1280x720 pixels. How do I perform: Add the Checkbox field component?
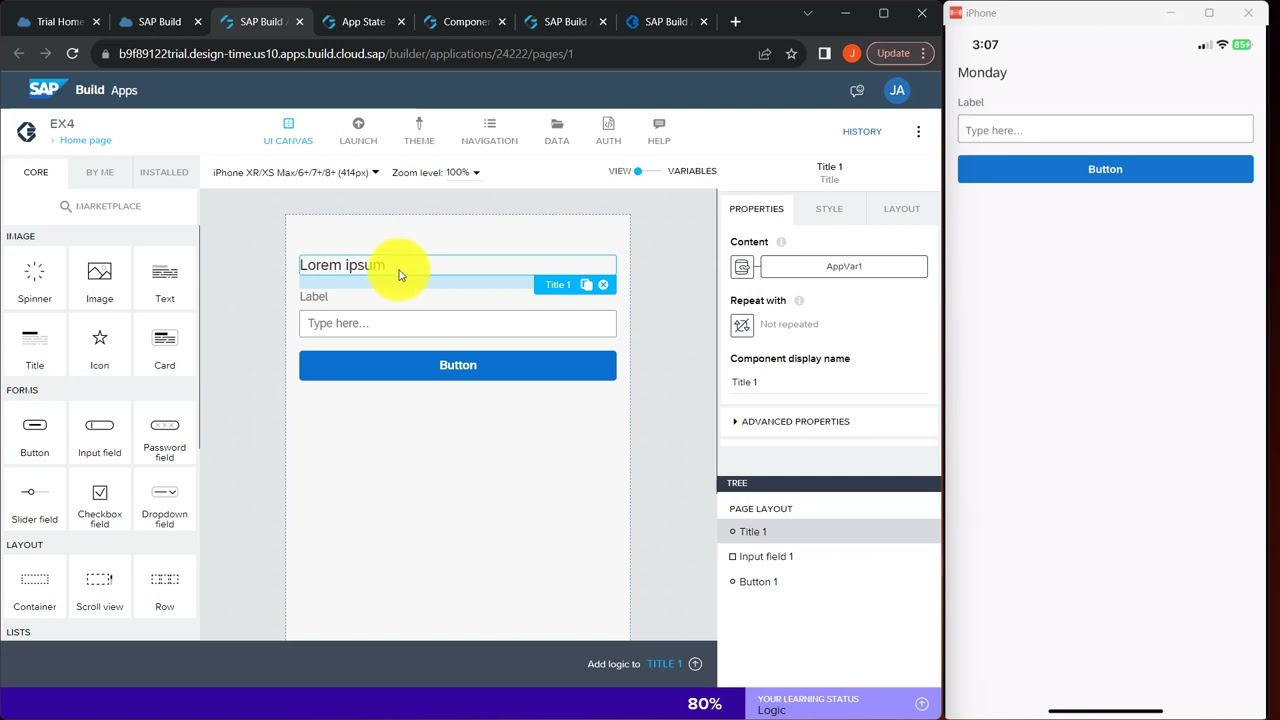(99, 501)
